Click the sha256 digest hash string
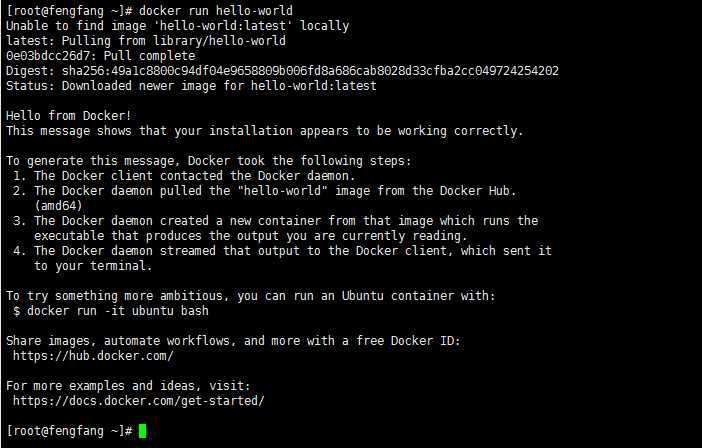 (x=310, y=71)
